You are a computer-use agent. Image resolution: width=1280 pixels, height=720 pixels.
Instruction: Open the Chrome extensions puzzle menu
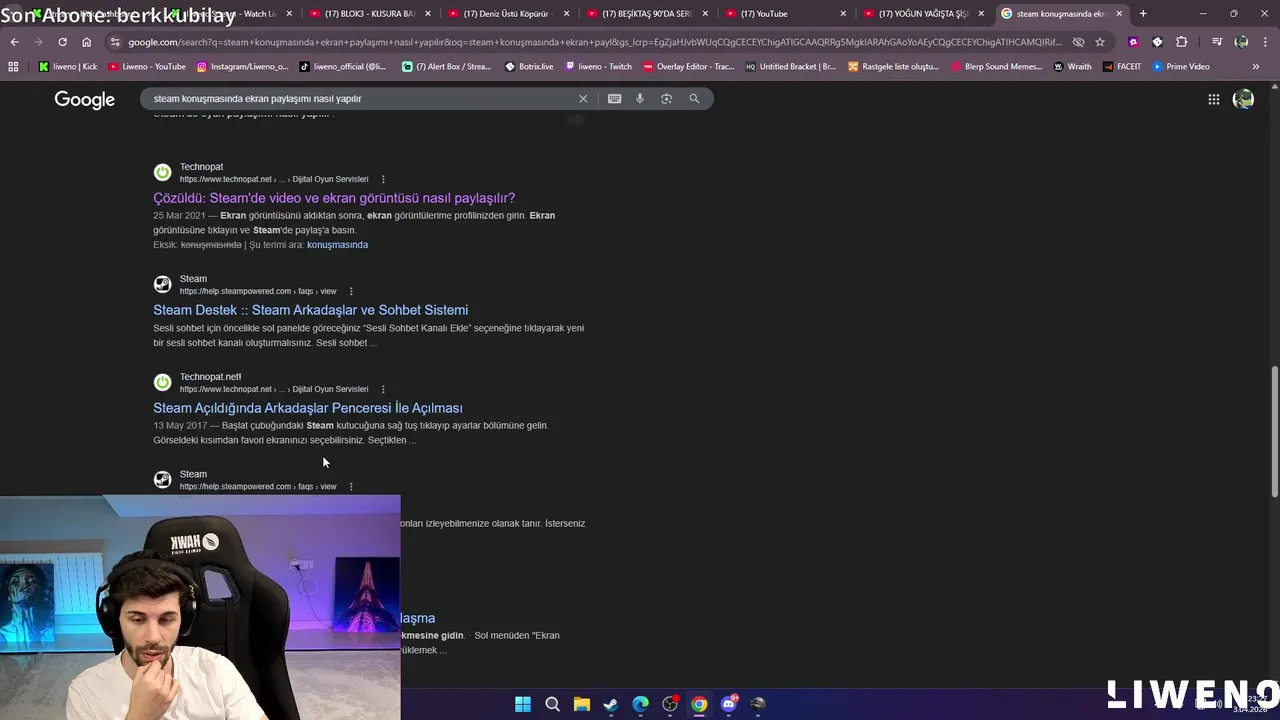(1181, 42)
